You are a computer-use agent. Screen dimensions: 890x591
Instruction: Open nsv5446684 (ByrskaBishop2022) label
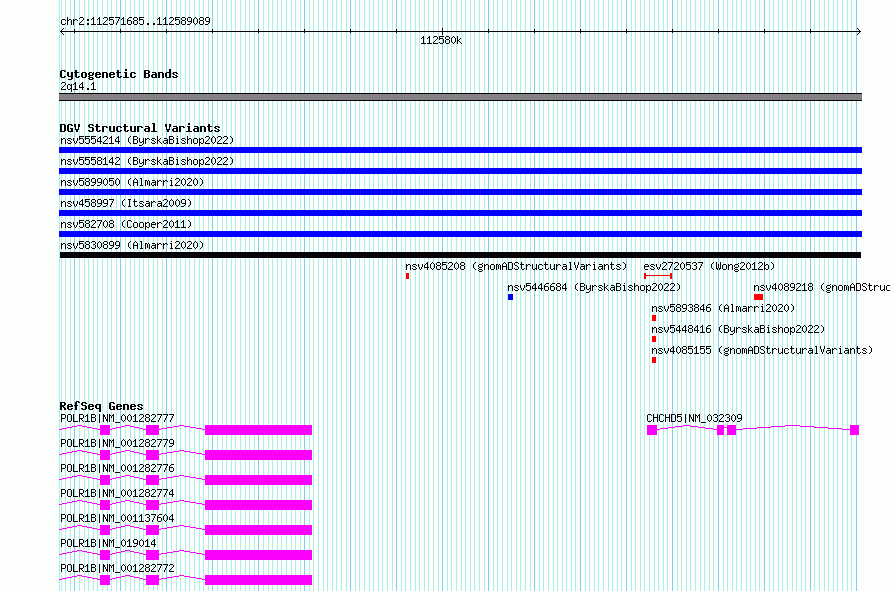click(x=594, y=287)
